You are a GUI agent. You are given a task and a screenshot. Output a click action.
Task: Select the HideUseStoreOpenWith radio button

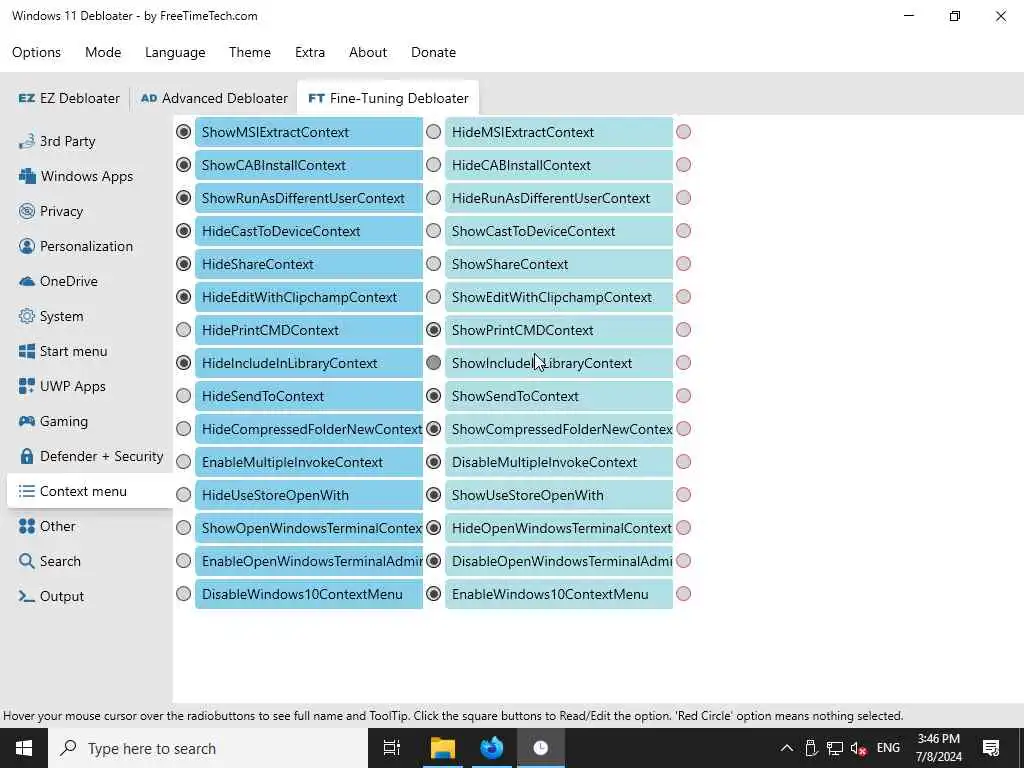pyautogui.click(x=184, y=494)
